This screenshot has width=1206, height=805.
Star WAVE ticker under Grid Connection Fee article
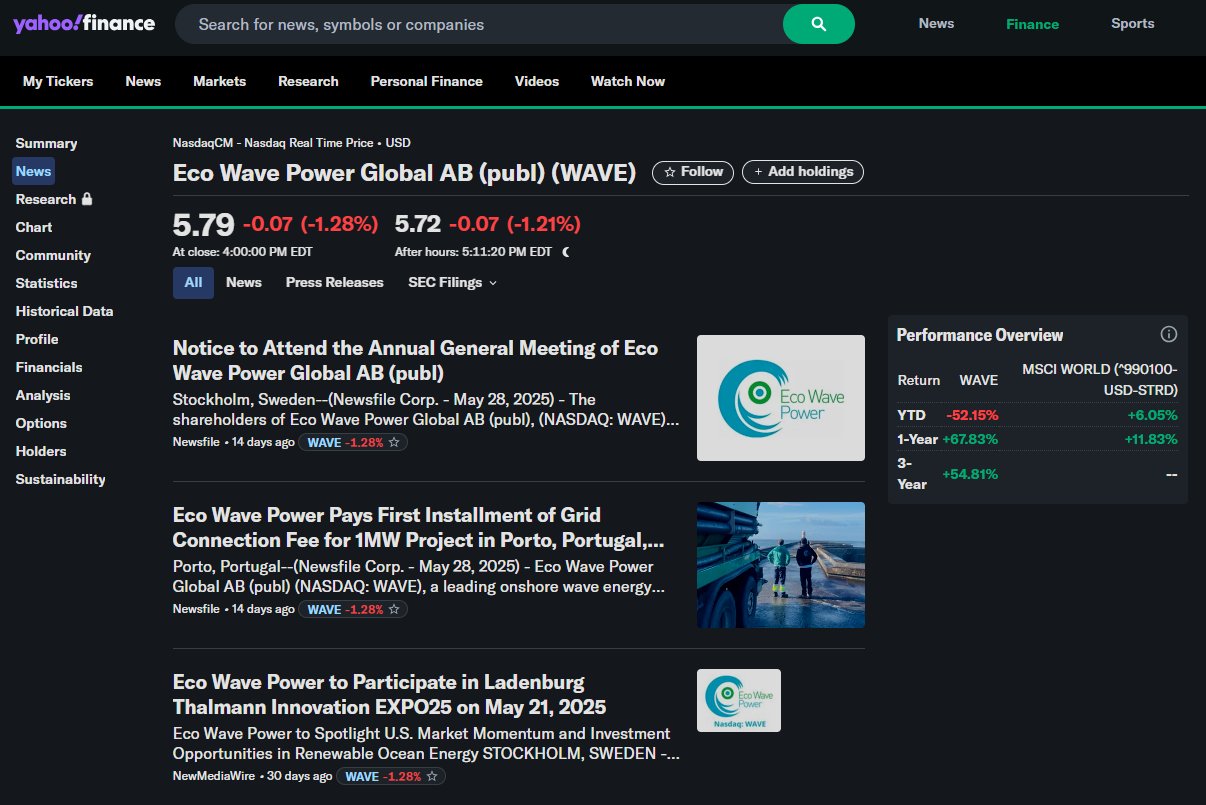(395, 609)
